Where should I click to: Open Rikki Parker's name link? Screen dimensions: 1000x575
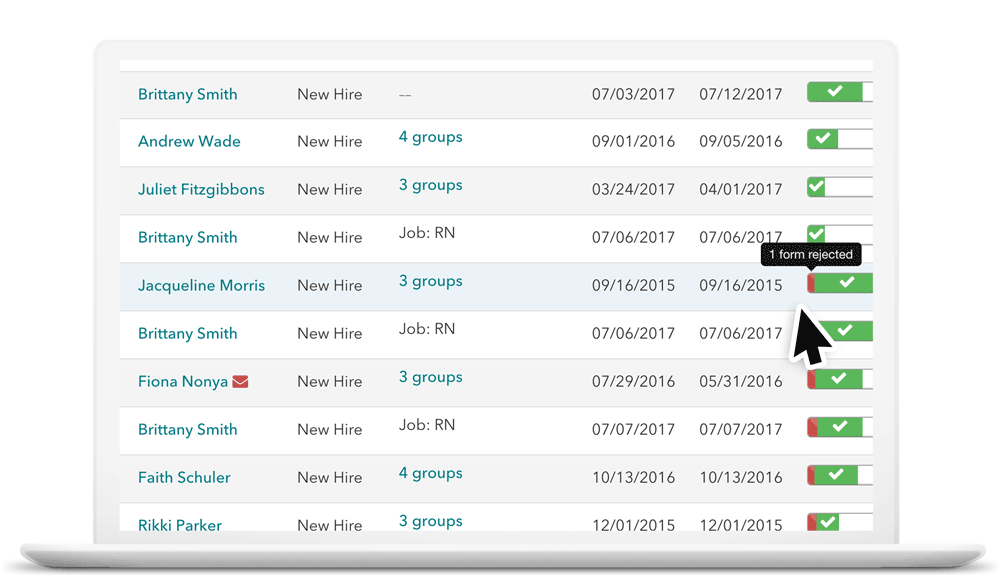pyautogui.click(x=180, y=525)
